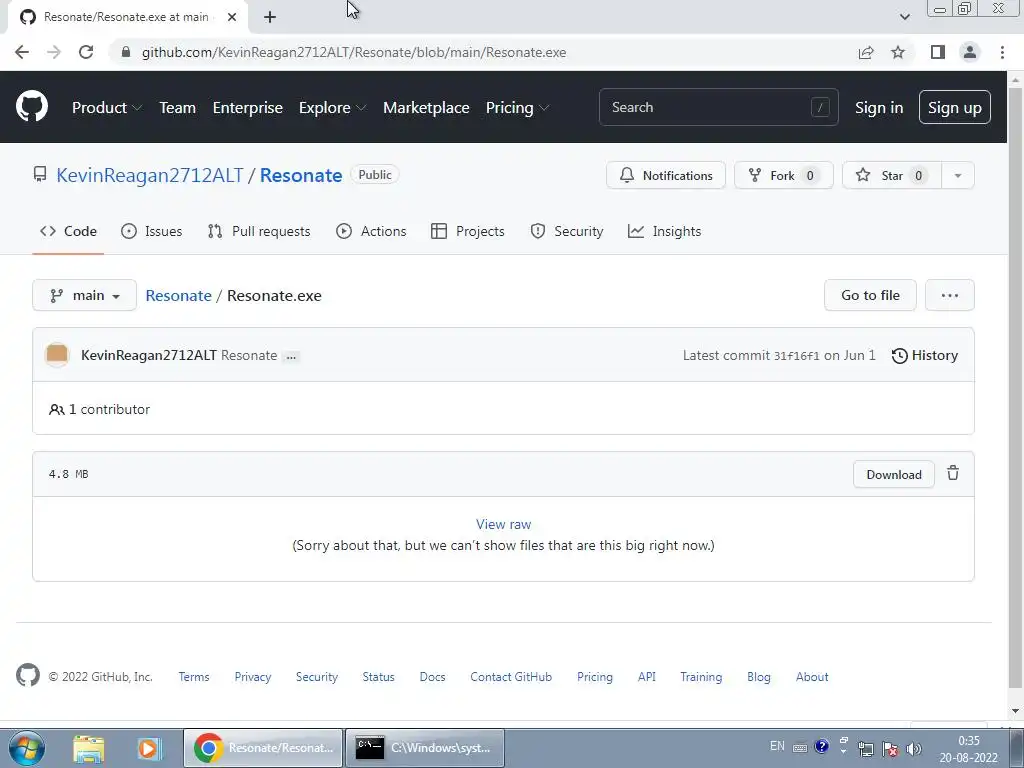Image resolution: width=1024 pixels, height=768 pixels.
Task: Click Action Center flag tray icon
Action: (x=889, y=748)
